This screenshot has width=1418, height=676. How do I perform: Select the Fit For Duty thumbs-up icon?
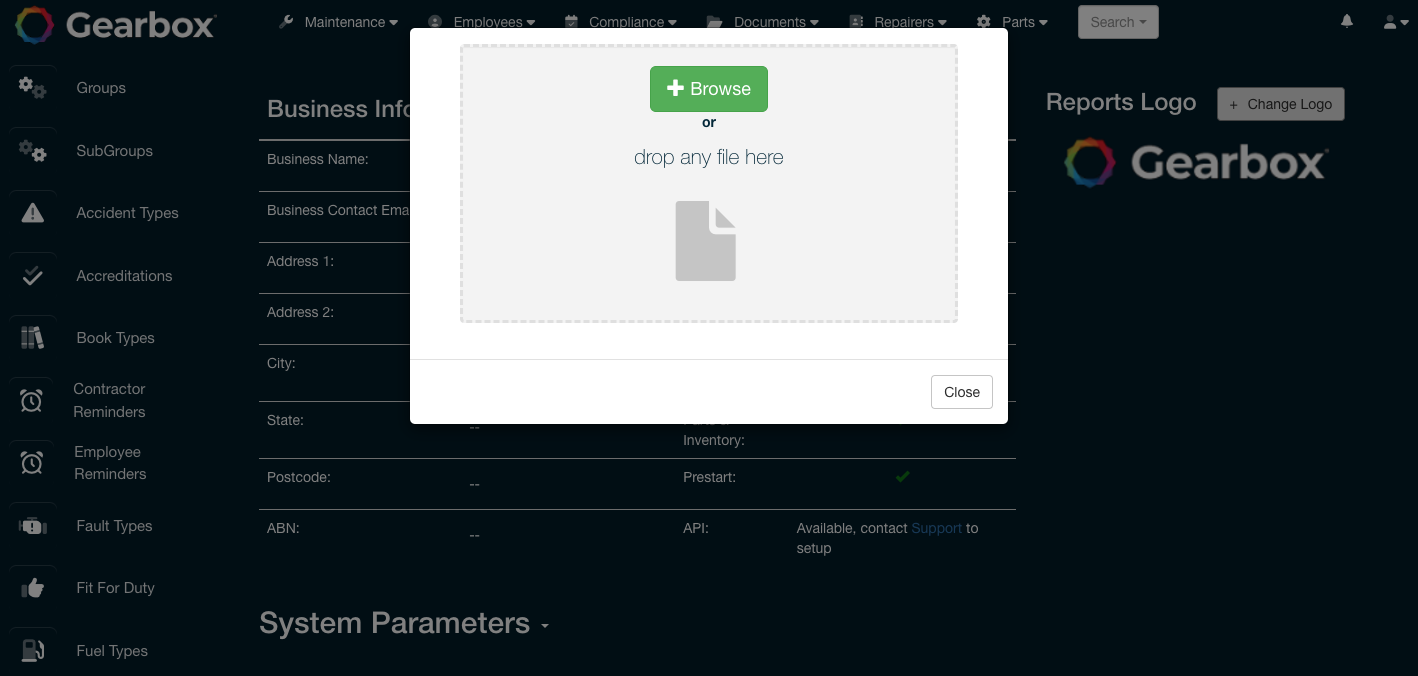pos(32,588)
